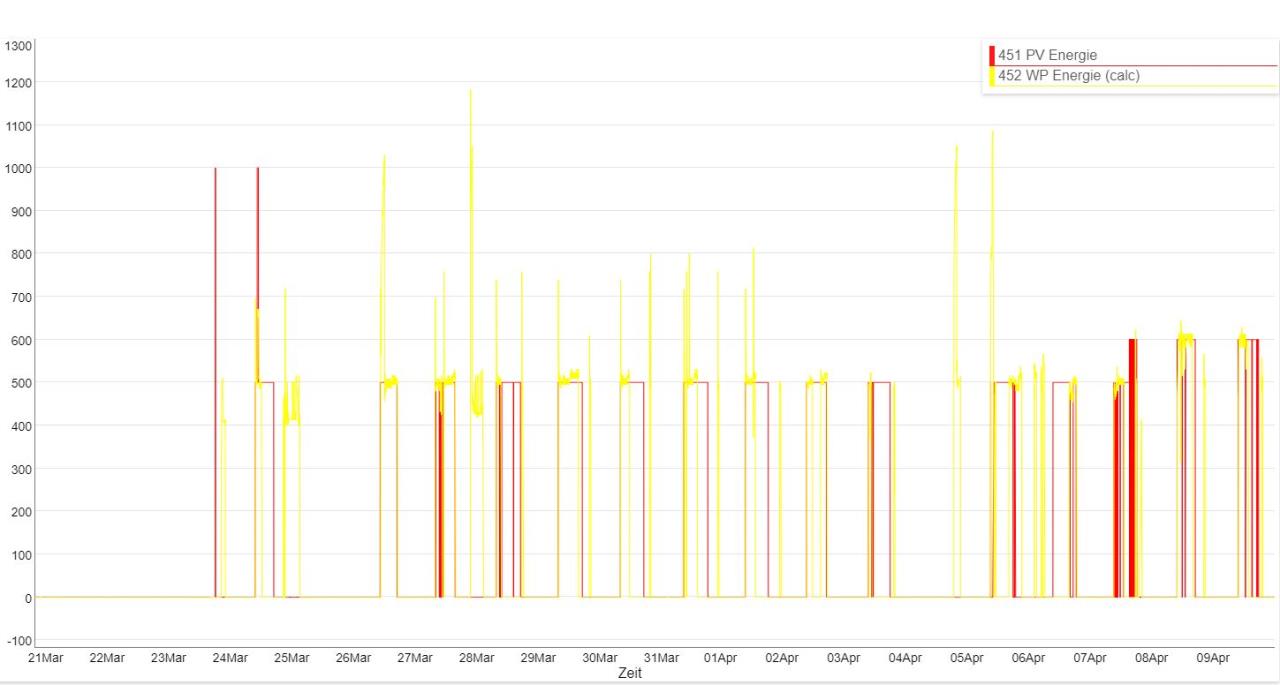The image size is (1280, 685).
Task: Click the 27Mar date label
Action: pos(415,658)
